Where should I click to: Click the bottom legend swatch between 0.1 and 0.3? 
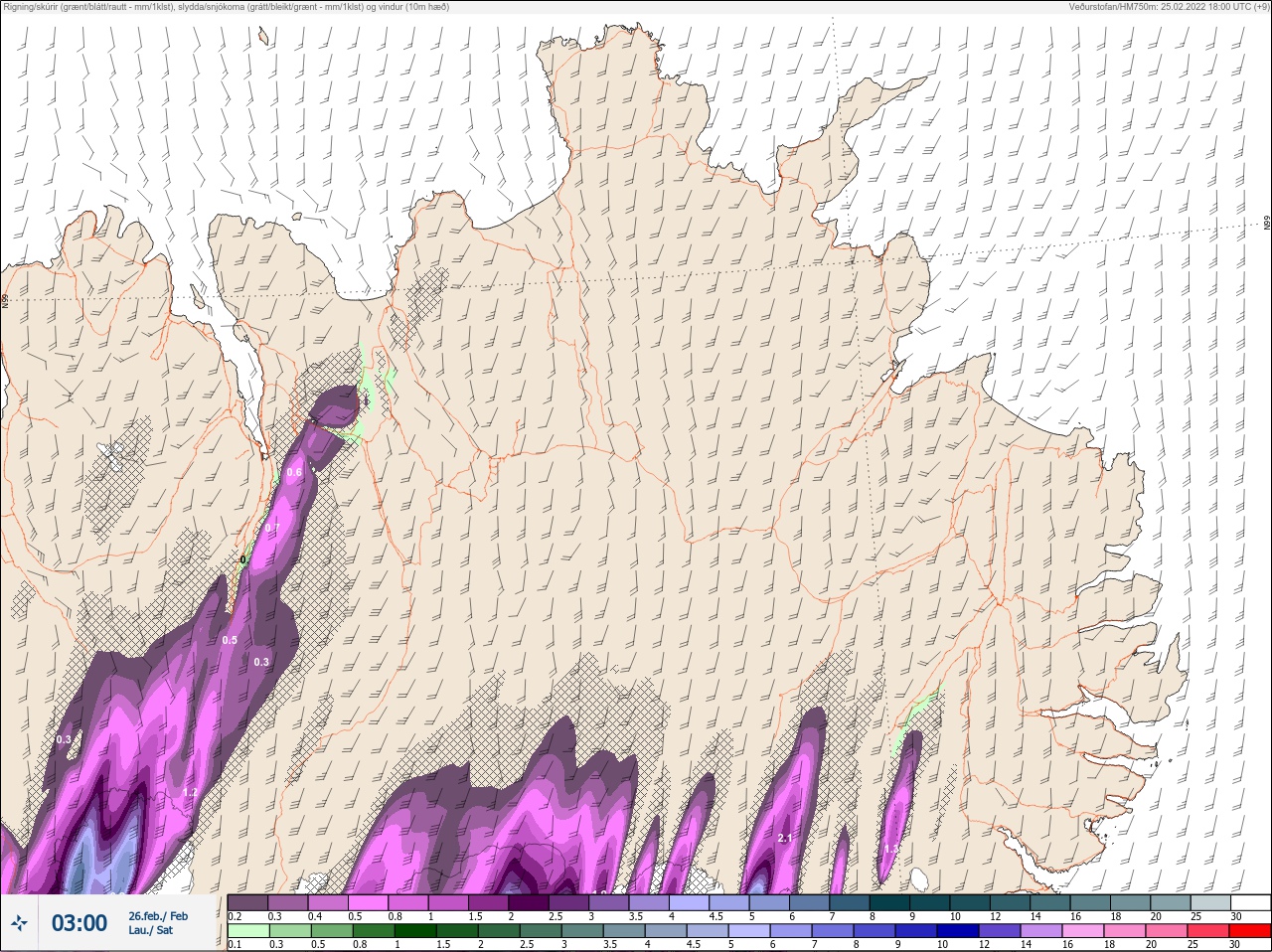pyautogui.click(x=247, y=931)
